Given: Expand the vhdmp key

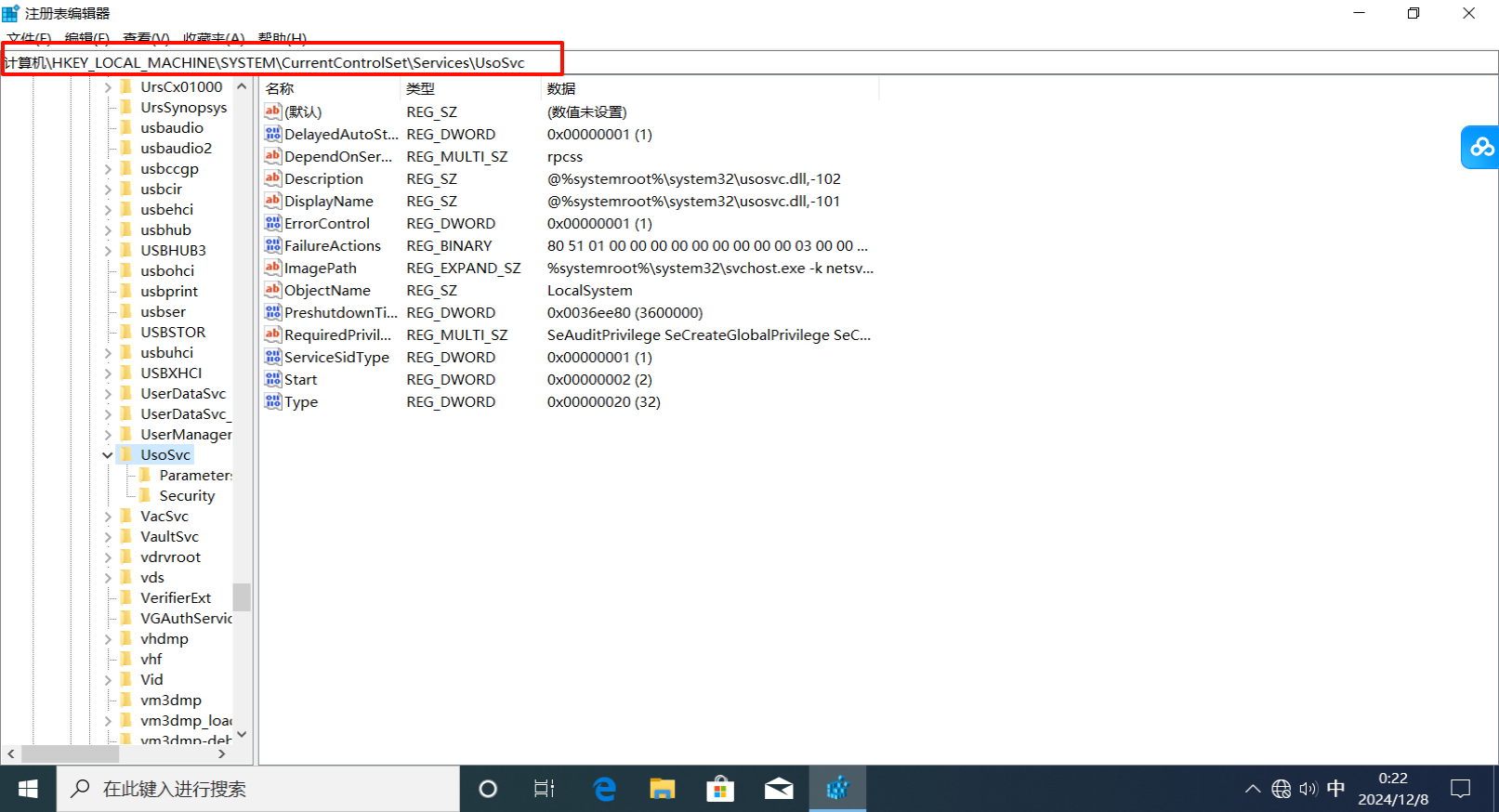Looking at the screenshot, I should click(108, 638).
